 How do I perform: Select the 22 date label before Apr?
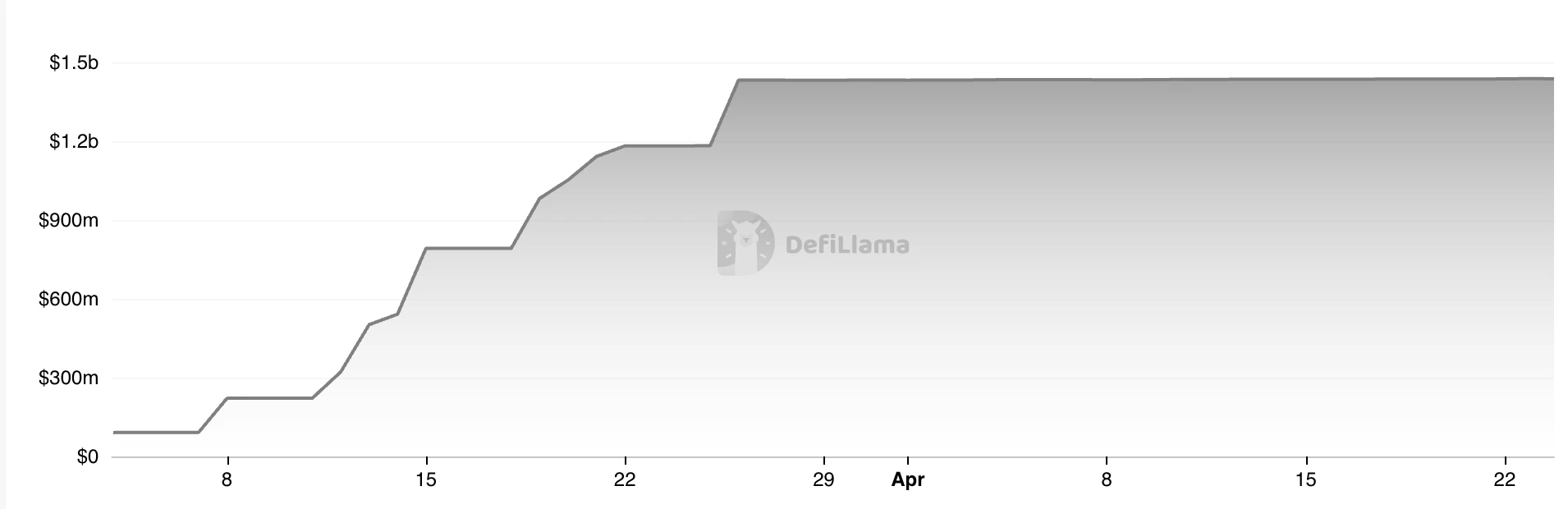625,480
